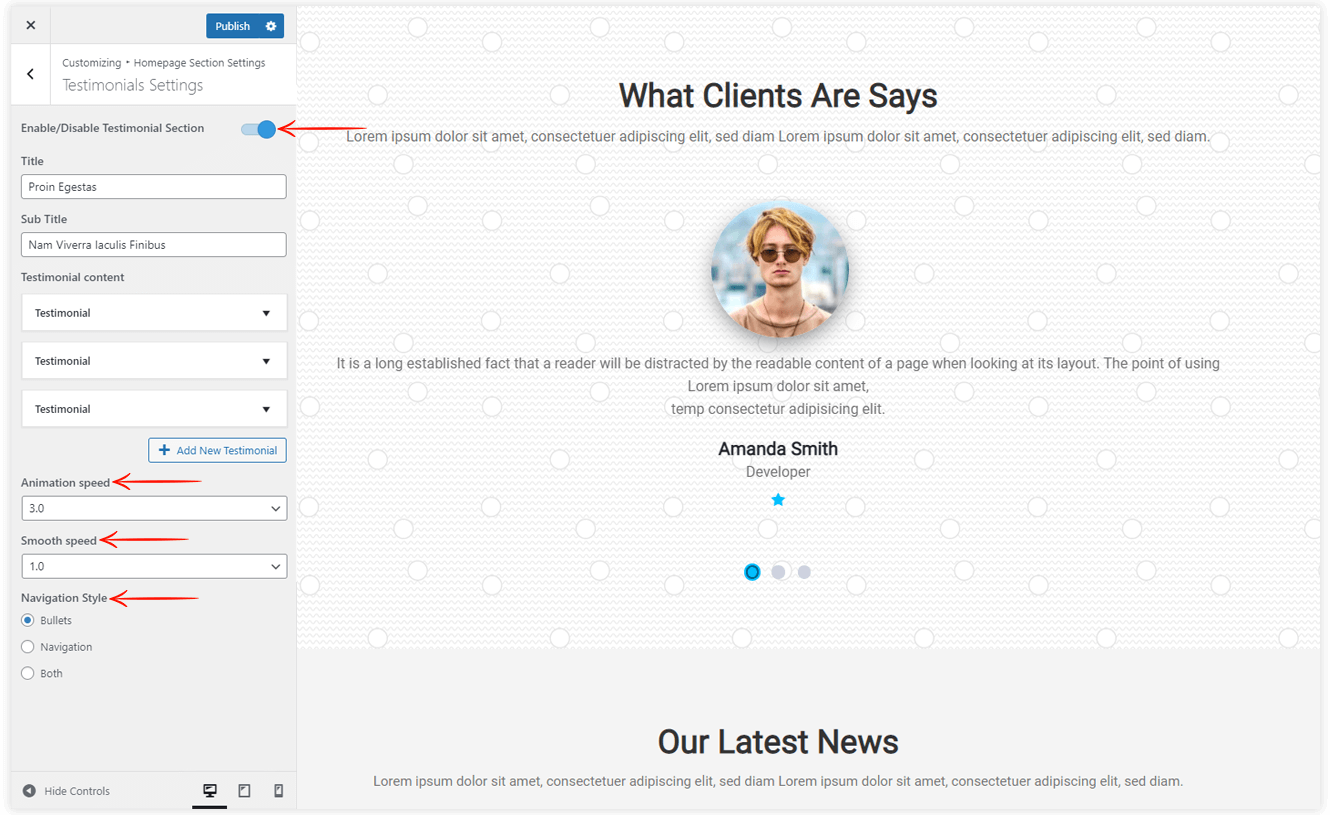Open the Animation speed dropdown
Image resolution: width=1330 pixels, height=815 pixels.
coord(154,508)
